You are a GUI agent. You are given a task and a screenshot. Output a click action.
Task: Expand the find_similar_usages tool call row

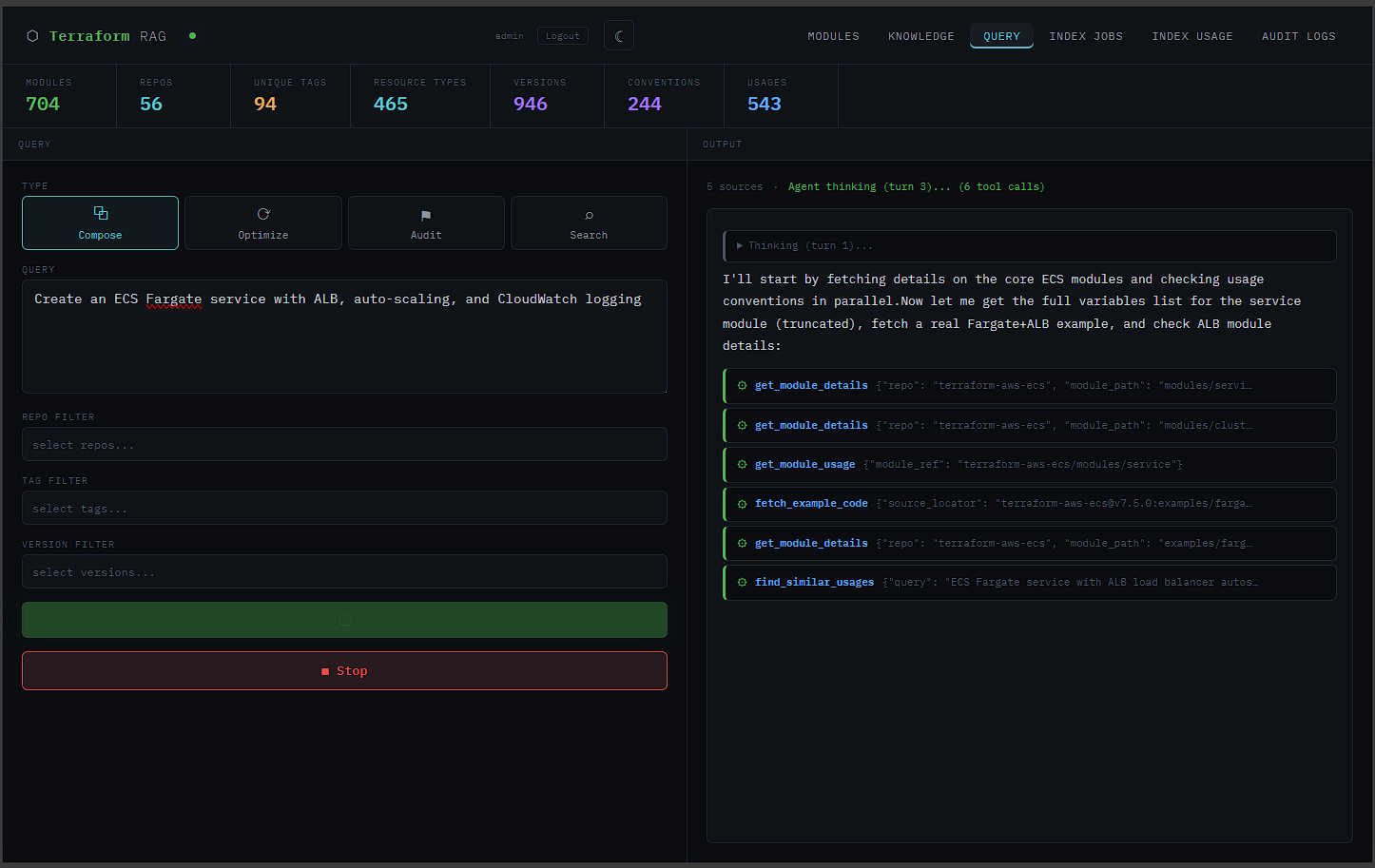point(1030,583)
